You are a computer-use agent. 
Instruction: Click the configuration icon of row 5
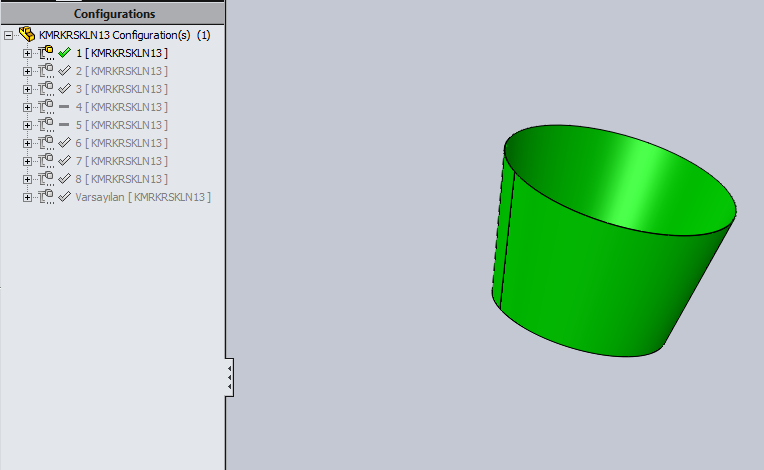46,125
